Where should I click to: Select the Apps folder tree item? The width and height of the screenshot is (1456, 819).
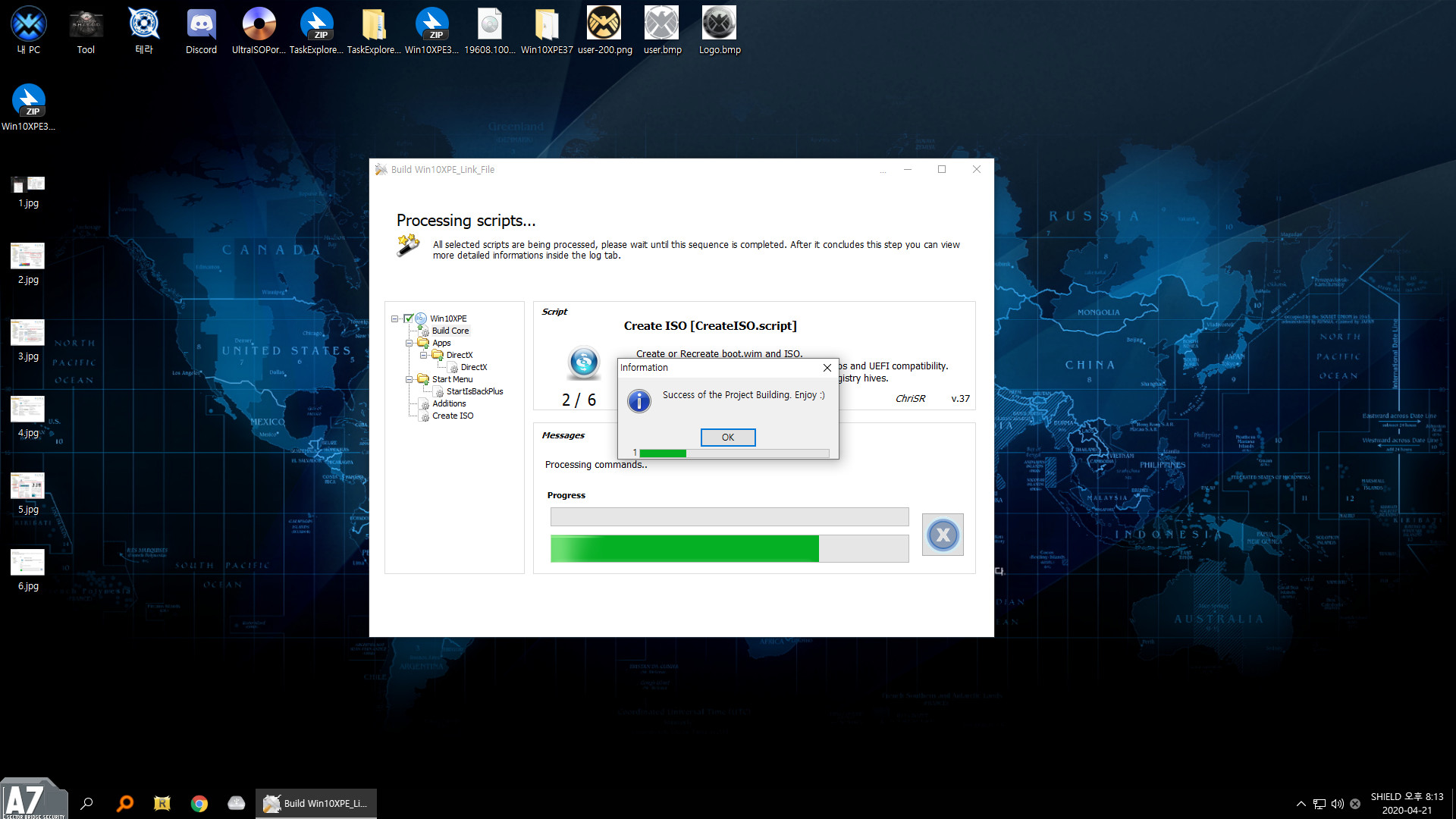(x=441, y=343)
